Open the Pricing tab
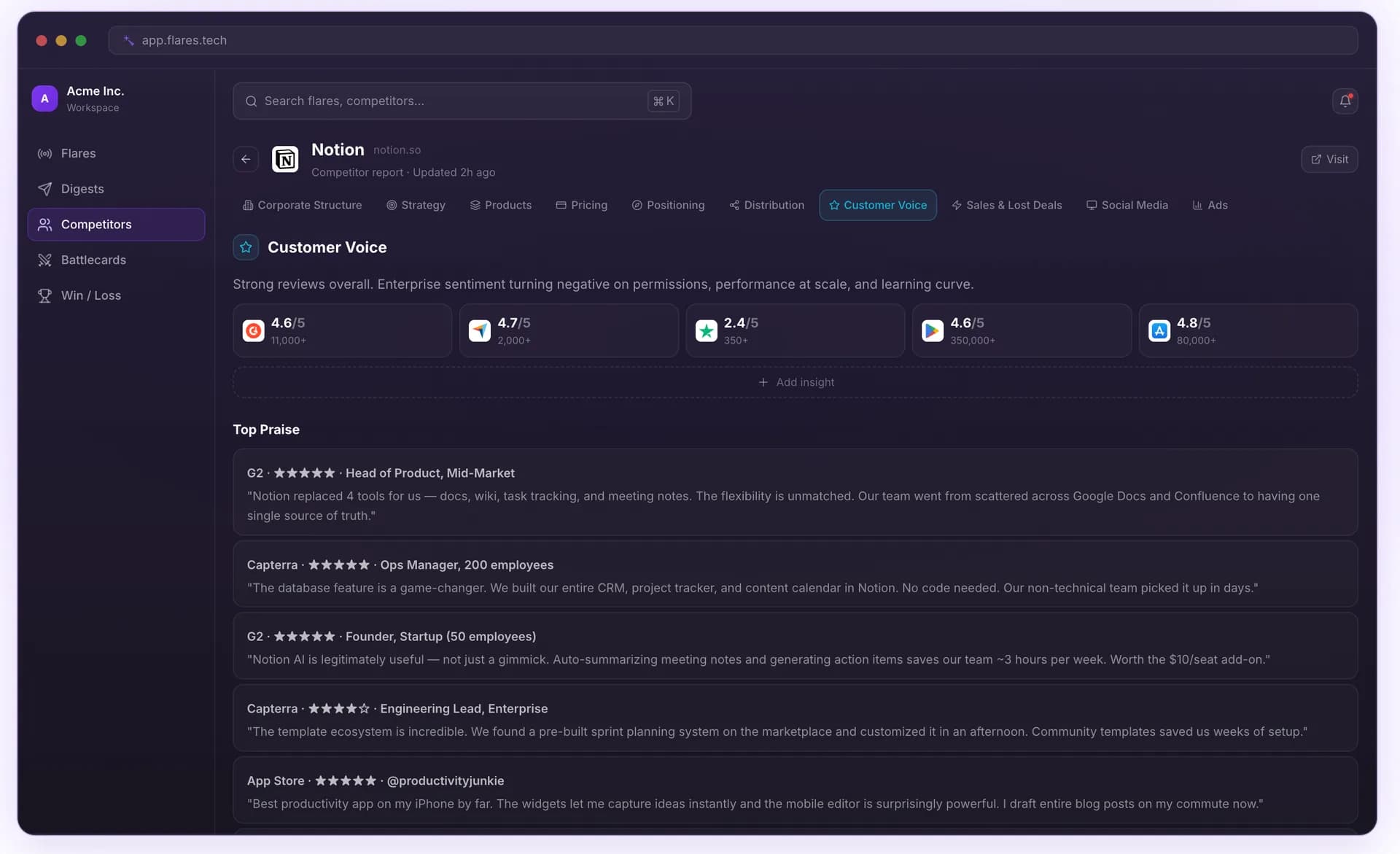Viewport: 1400px width, 854px height. [581, 205]
